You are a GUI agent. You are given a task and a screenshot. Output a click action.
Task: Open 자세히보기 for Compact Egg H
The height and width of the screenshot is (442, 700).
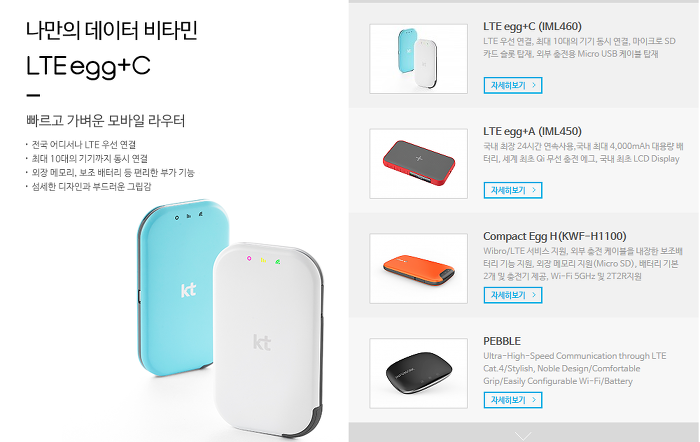pos(513,295)
